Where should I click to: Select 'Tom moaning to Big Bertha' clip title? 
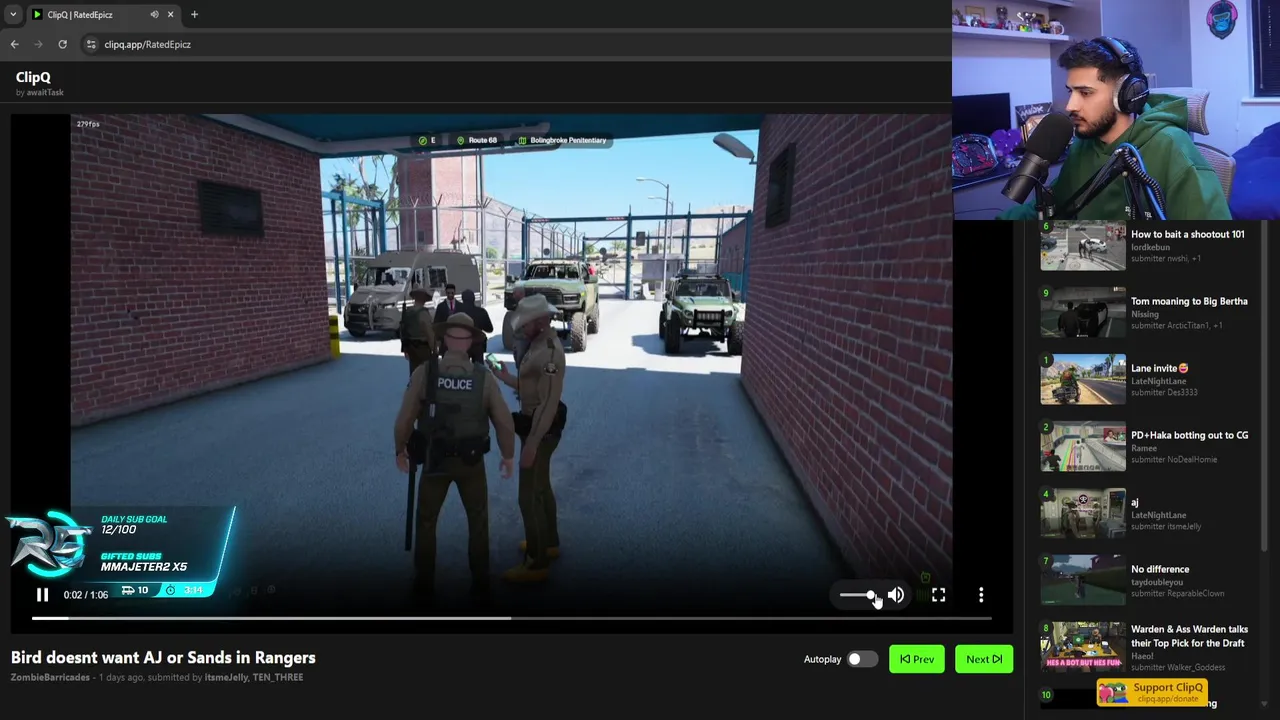pyautogui.click(x=1189, y=301)
